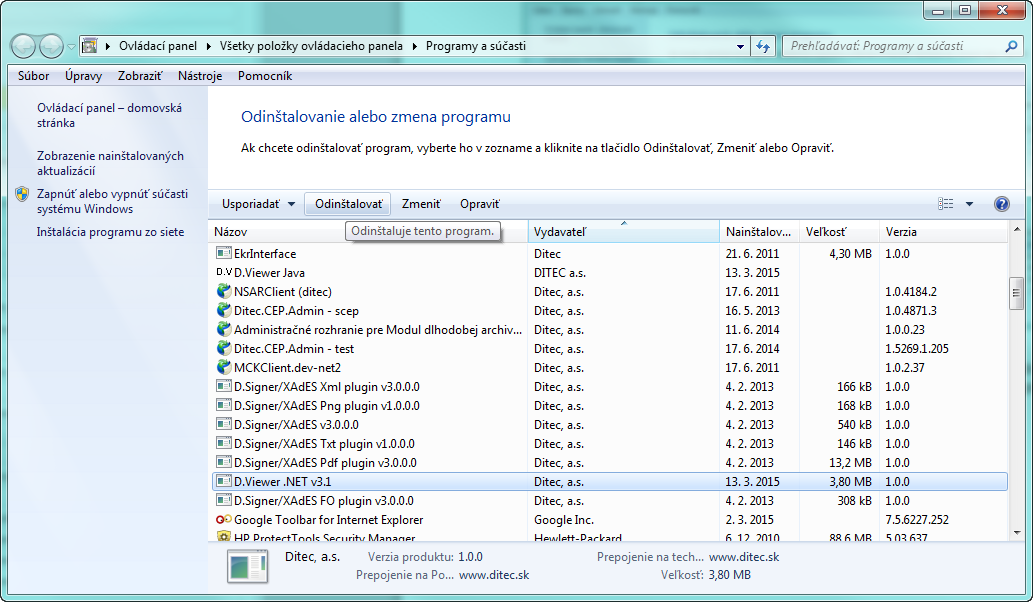1033x602 pixels.
Task: Sort by the Názov column header
Action: [368, 232]
